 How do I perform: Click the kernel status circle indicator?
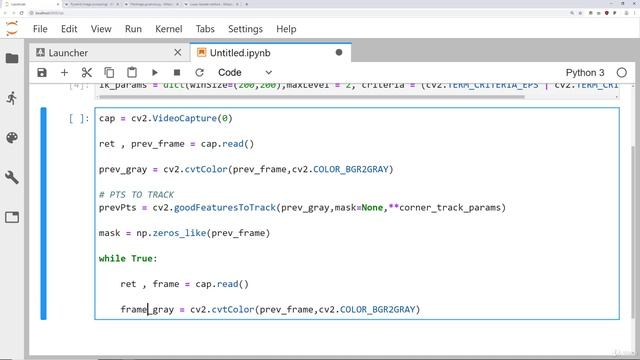coord(621,73)
